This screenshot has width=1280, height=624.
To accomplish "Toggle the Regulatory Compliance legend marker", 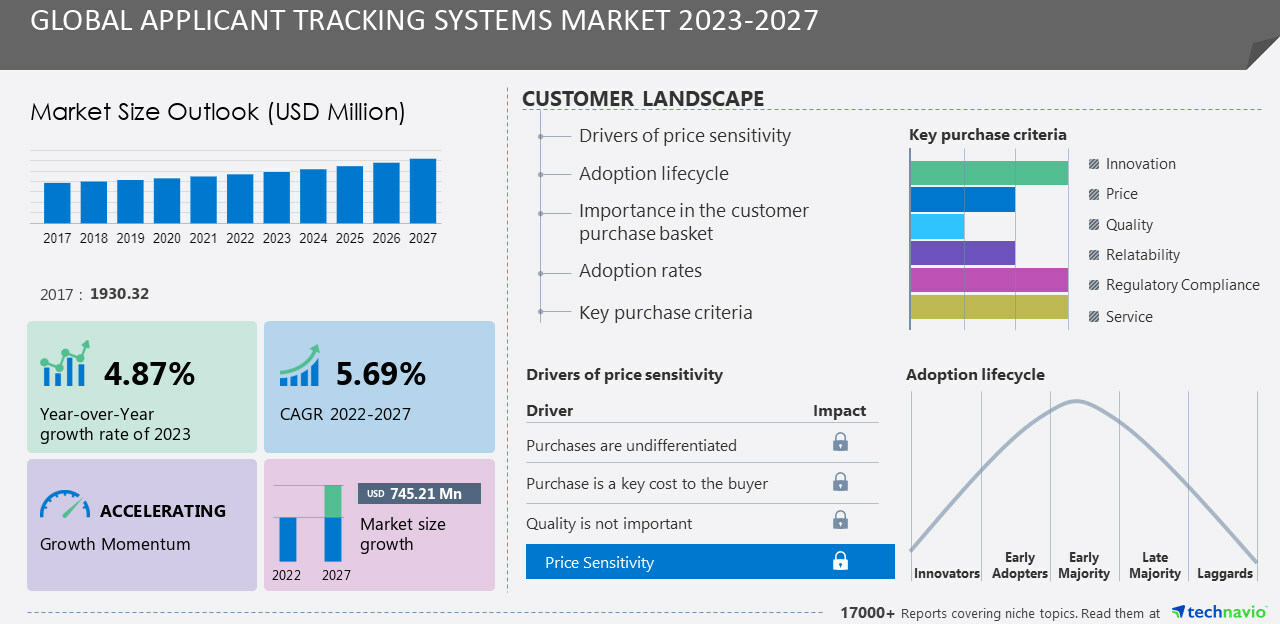I will pos(1094,285).
